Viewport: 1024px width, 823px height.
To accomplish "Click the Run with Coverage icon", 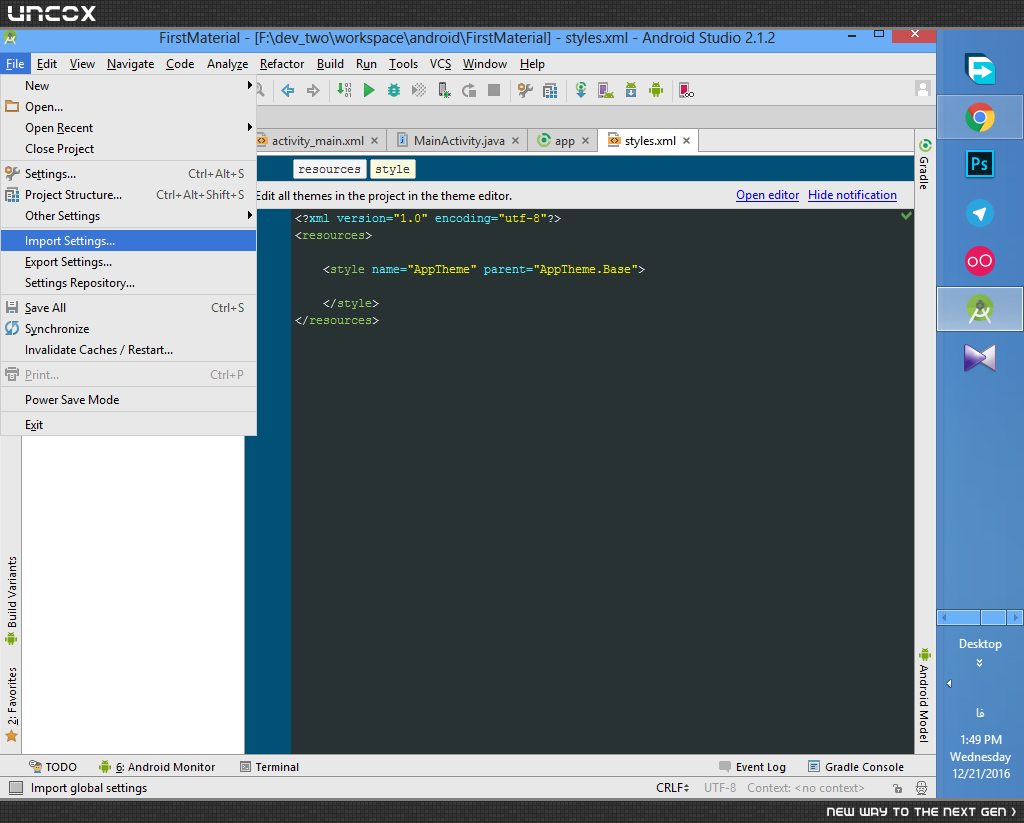I will click(419, 90).
